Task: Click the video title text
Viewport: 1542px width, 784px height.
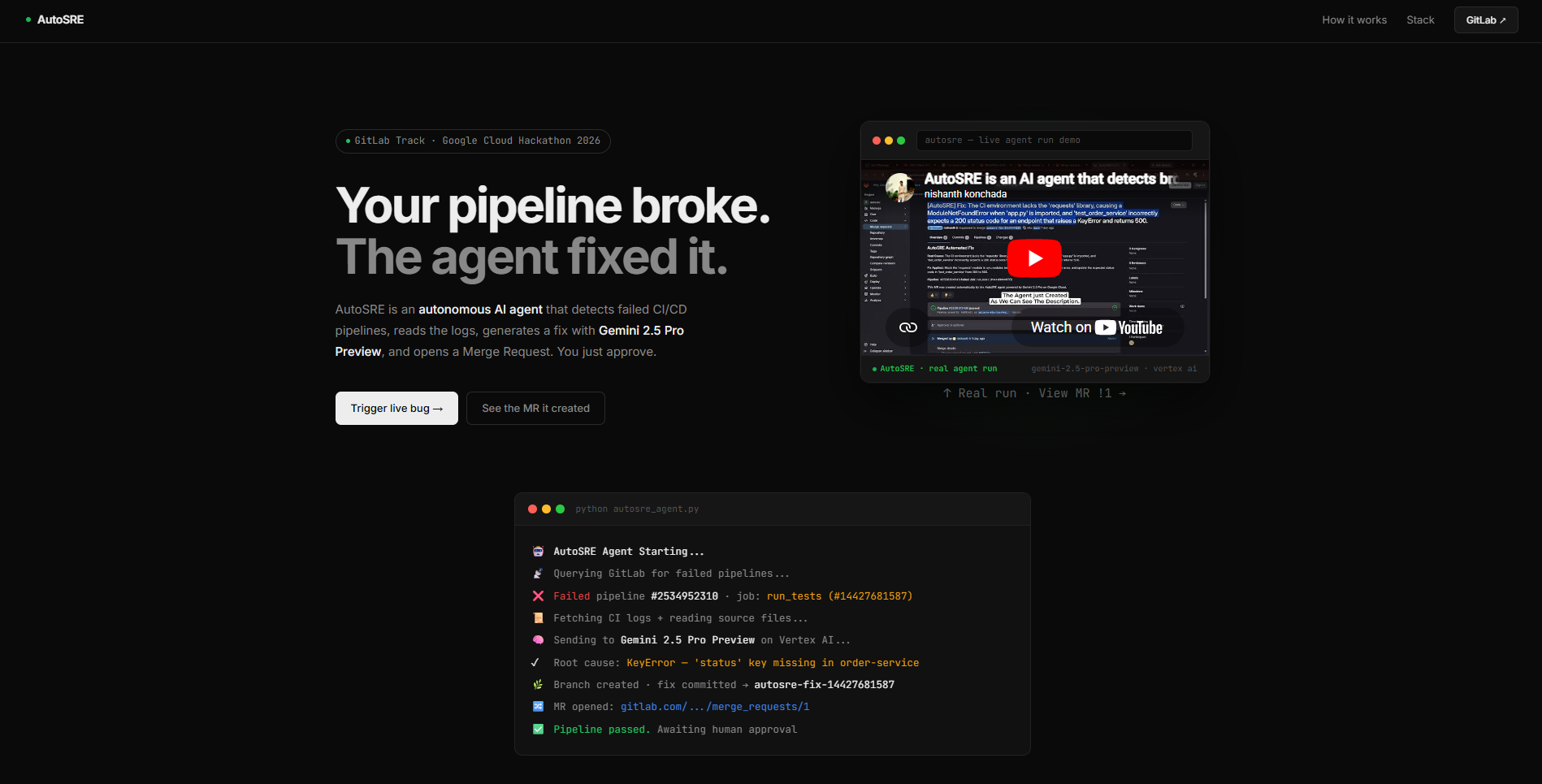Action: 1050,179
